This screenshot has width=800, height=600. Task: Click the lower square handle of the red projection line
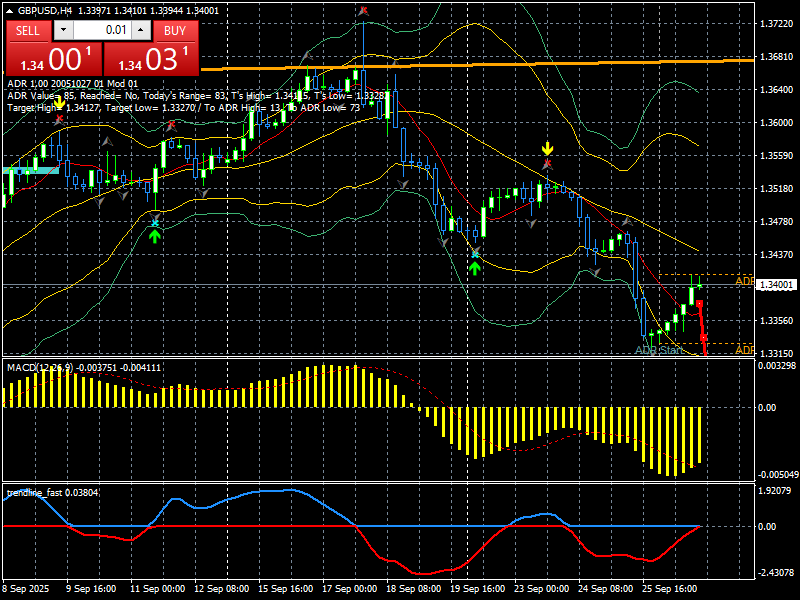(704, 337)
